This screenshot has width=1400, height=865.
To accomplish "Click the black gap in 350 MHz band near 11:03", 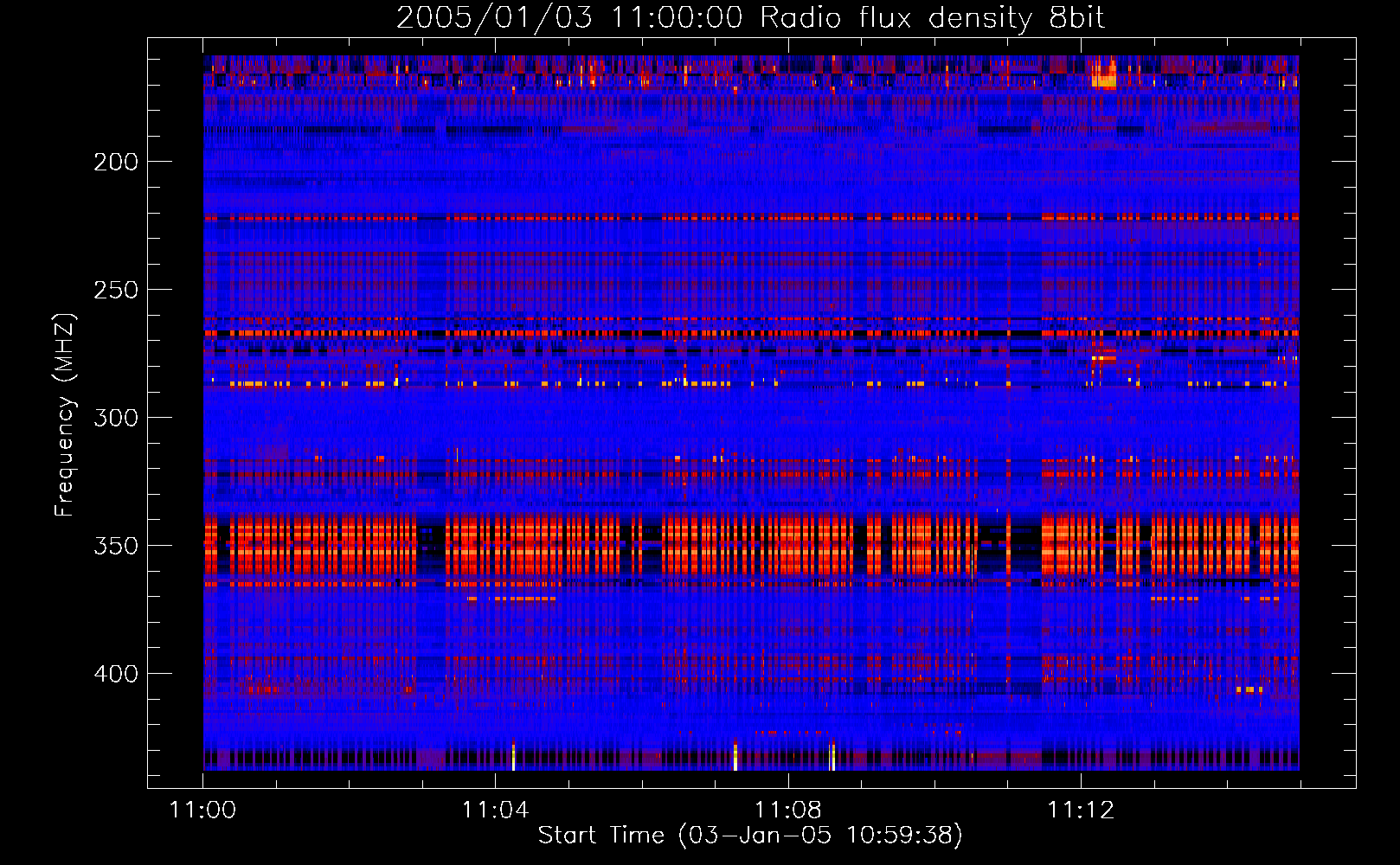I will pos(430,545).
